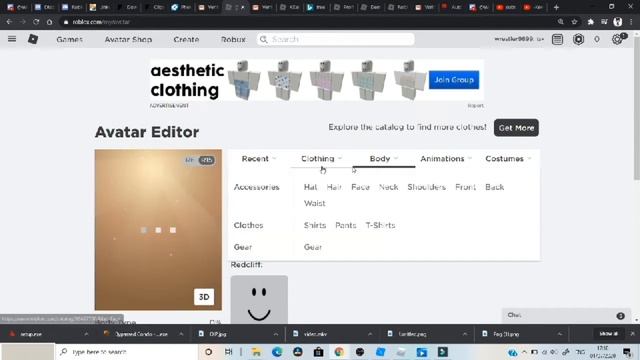Reload the page in Chrome
Image resolution: width=640 pixels, height=360 pixels.
(x=36, y=22)
